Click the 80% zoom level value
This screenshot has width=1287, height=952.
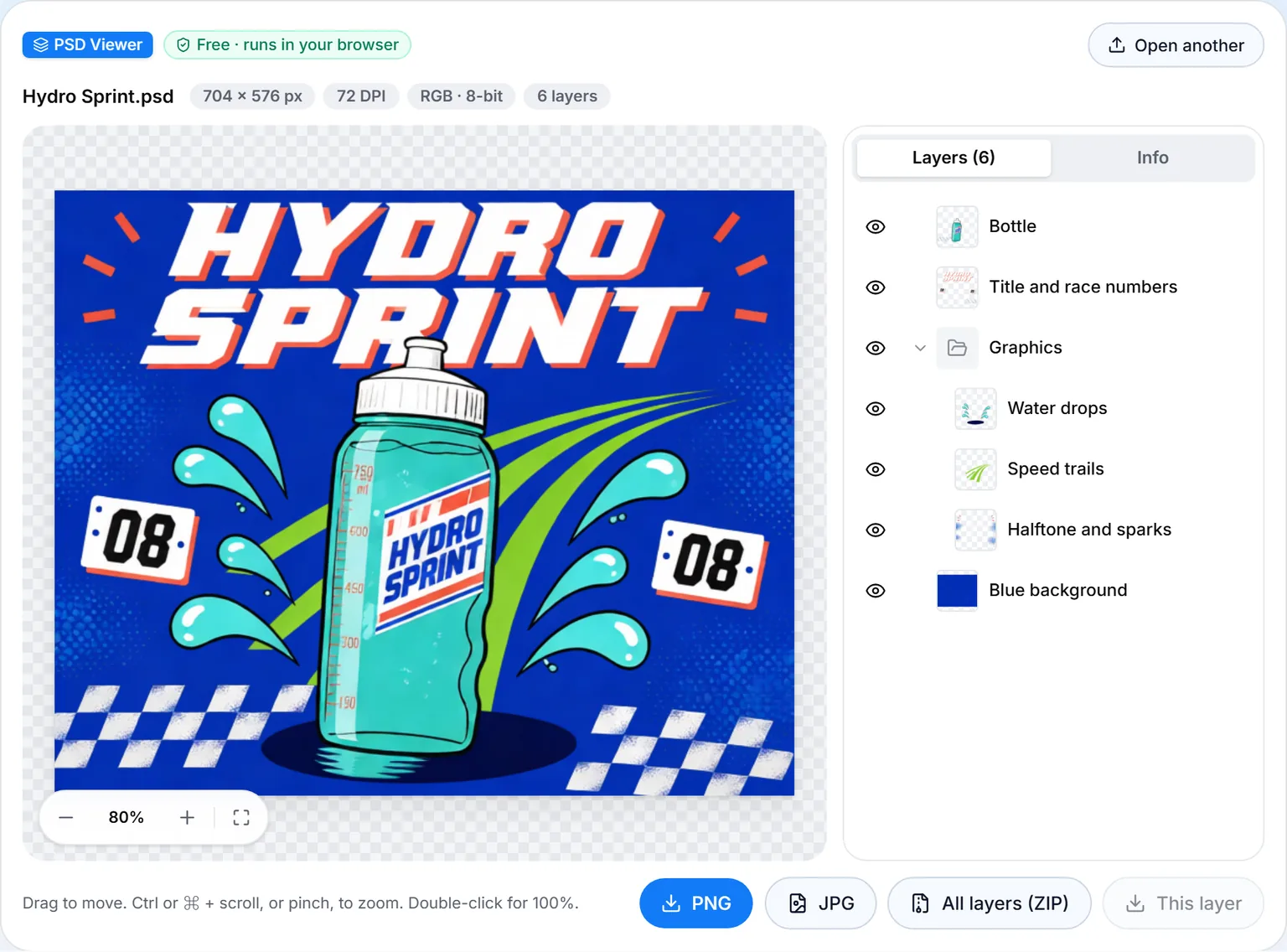pos(127,817)
